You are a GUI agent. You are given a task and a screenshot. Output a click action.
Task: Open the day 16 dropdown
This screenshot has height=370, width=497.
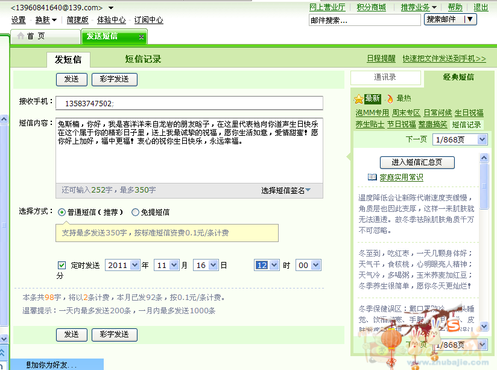[213, 265]
